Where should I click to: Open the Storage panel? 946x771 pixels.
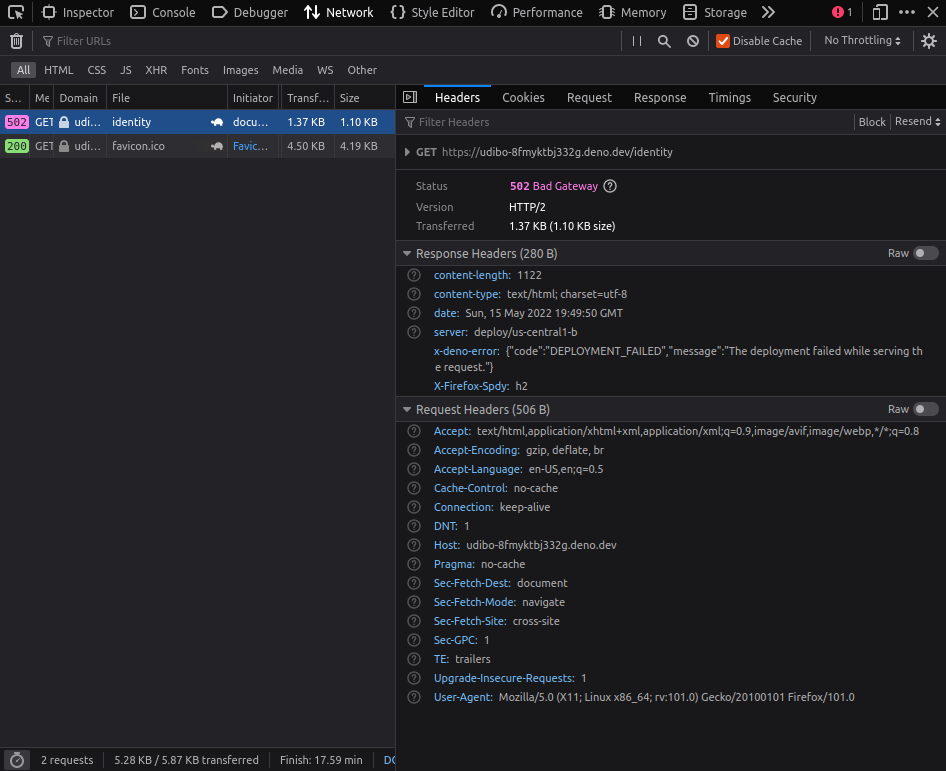(715, 11)
